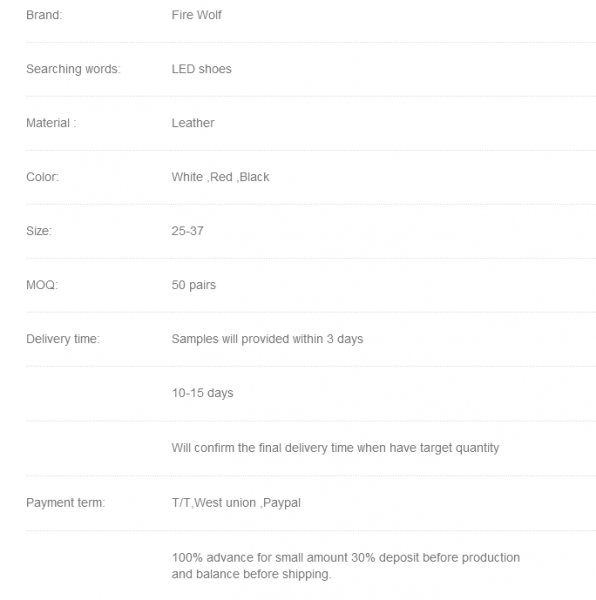The width and height of the screenshot is (596, 600).
Task: Select the 25-37 size value
Action: tap(187, 231)
